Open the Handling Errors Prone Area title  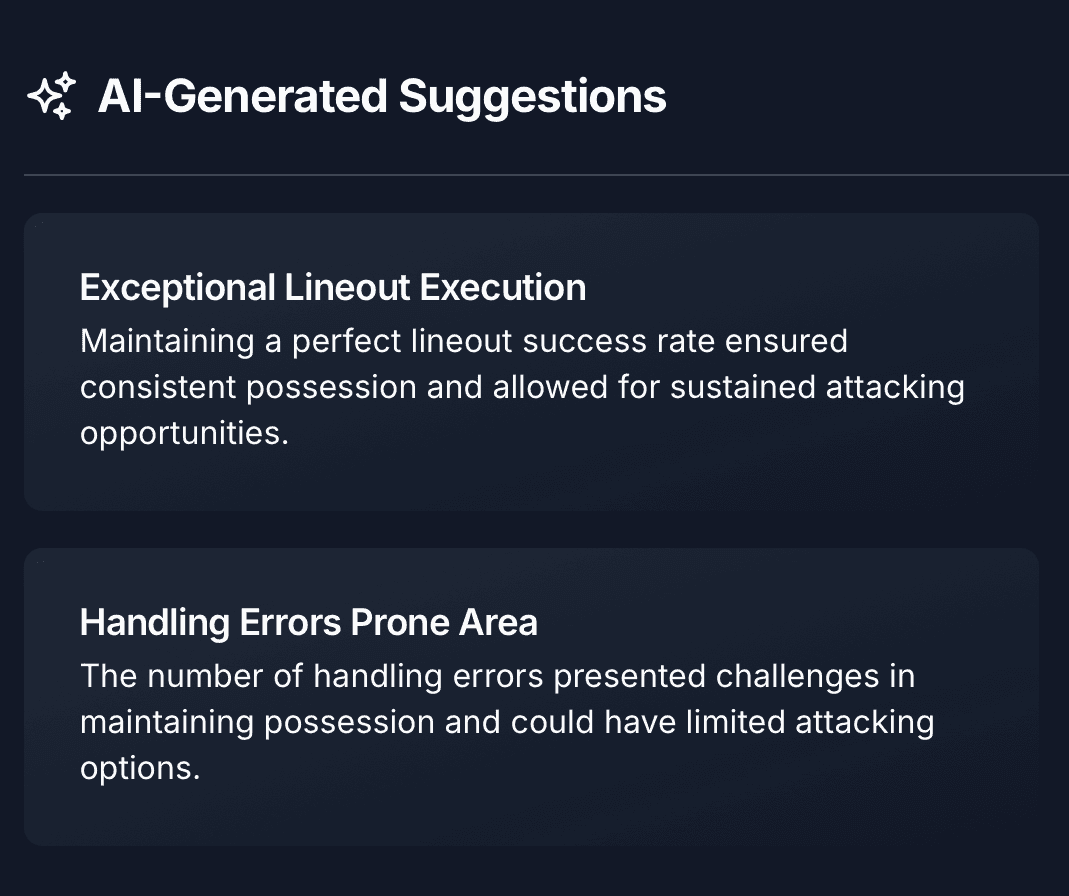pyautogui.click(x=308, y=623)
